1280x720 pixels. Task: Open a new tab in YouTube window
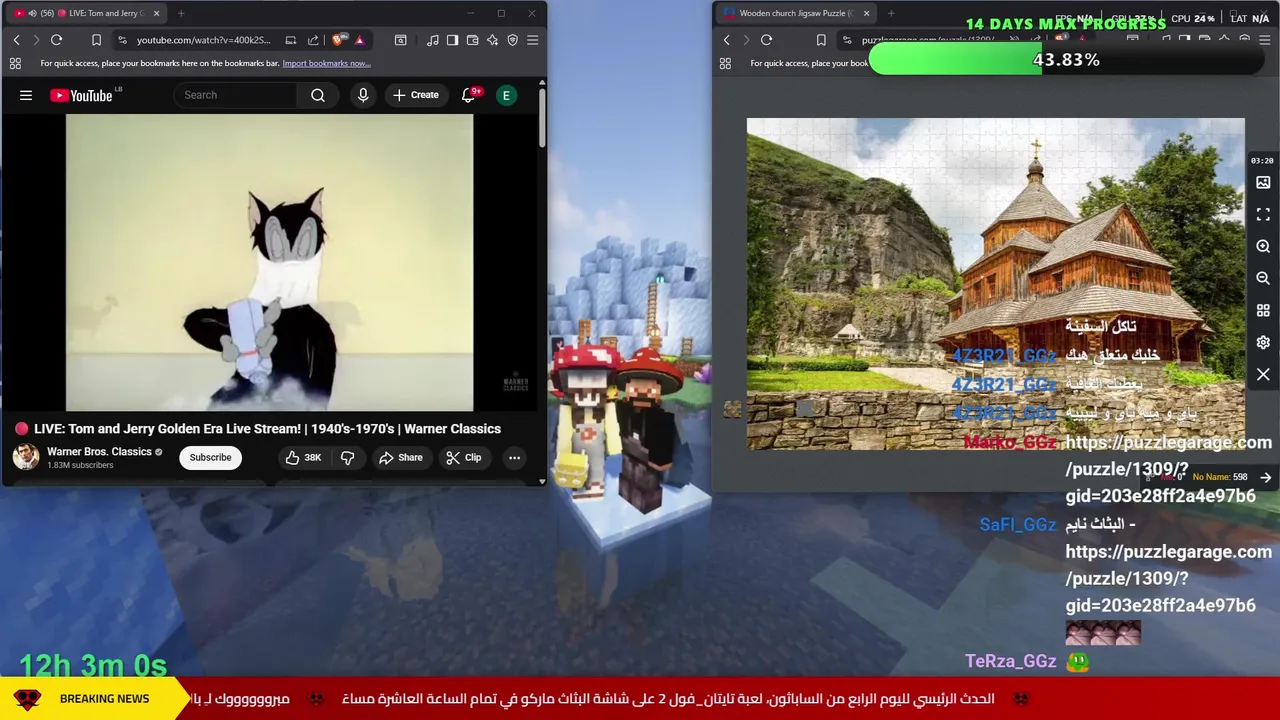pyautogui.click(x=181, y=13)
